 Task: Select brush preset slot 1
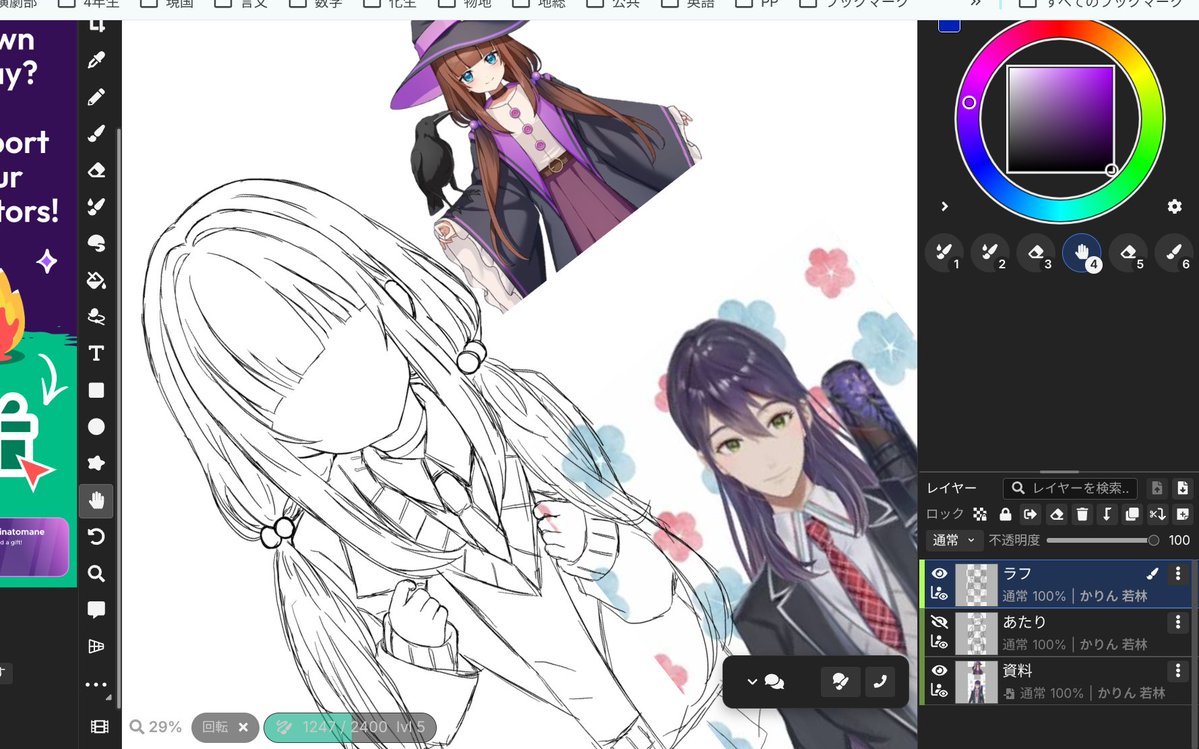coord(944,253)
